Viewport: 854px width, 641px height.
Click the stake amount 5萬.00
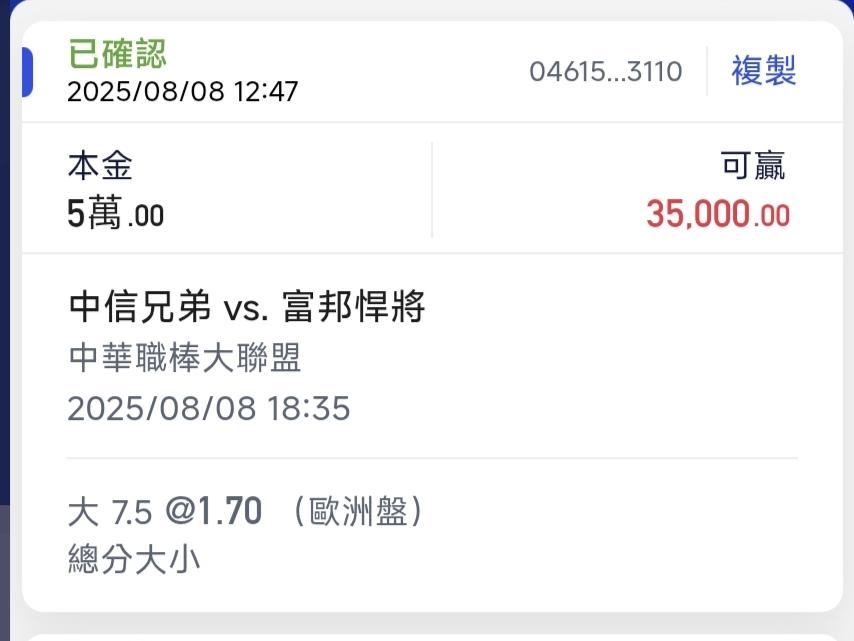click(x=115, y=214)
